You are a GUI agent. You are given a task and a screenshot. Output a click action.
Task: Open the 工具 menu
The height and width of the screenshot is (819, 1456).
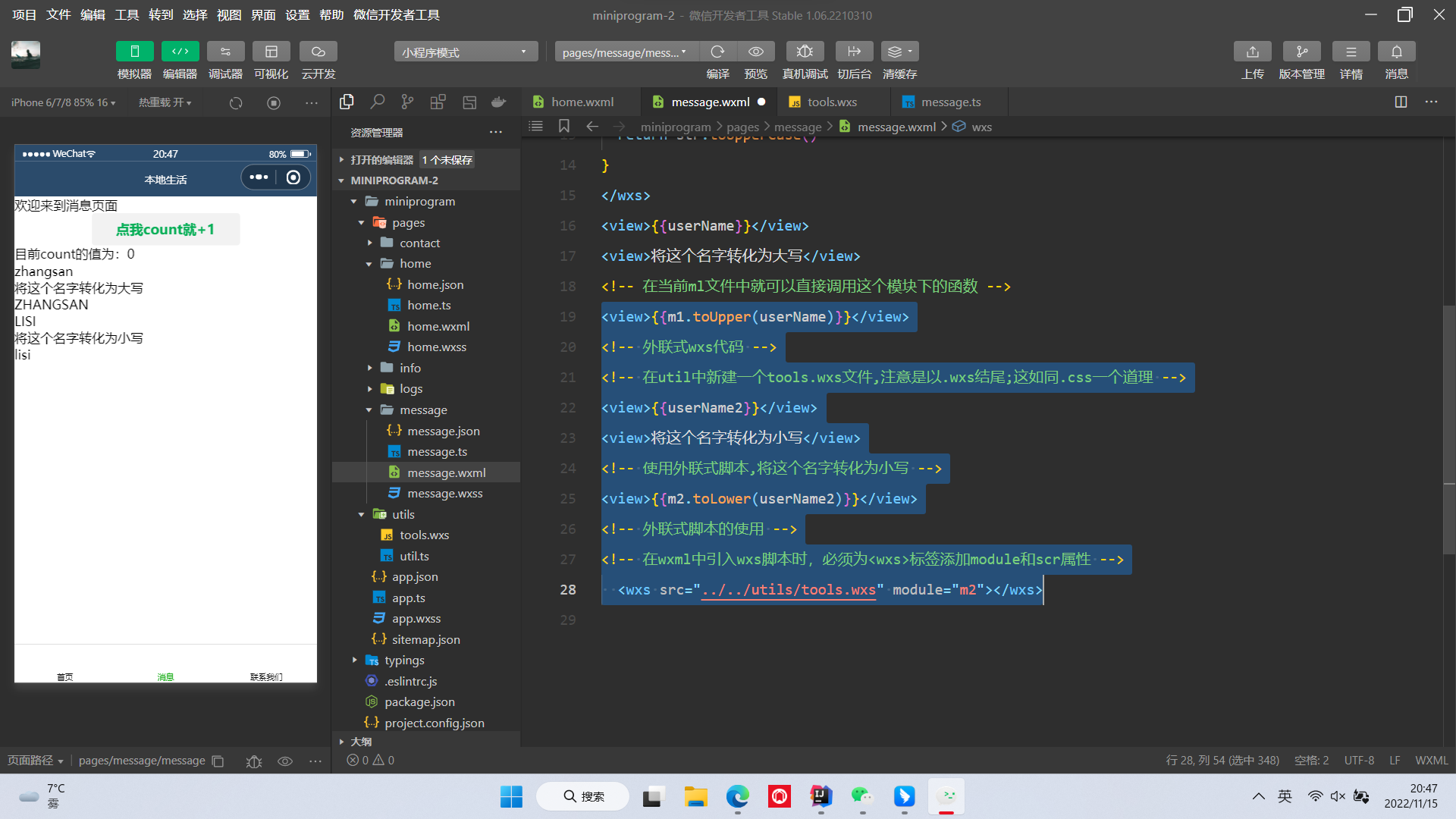pyautogui.click(x=127, y=14)
